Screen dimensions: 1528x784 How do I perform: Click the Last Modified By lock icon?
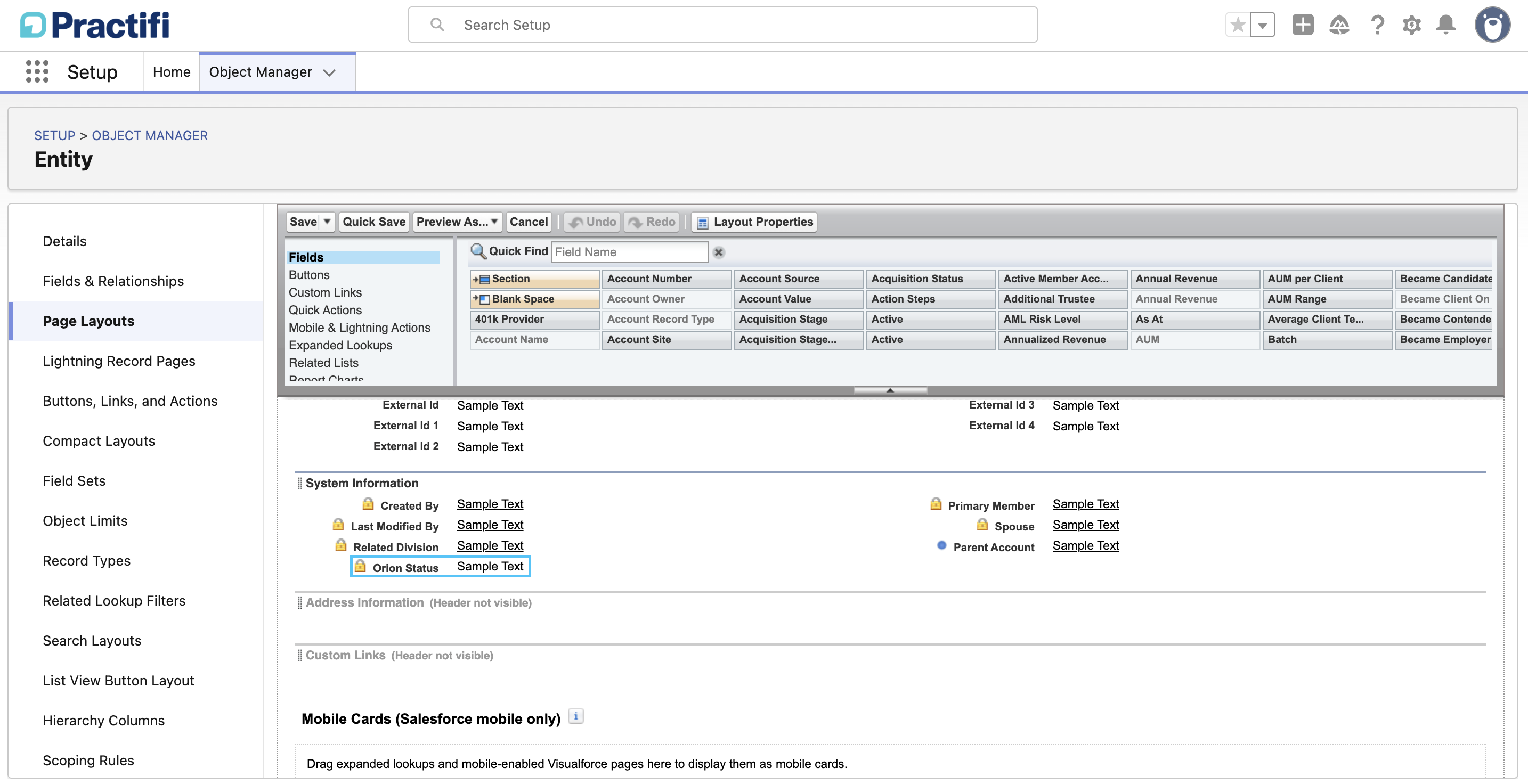point(338,525)
